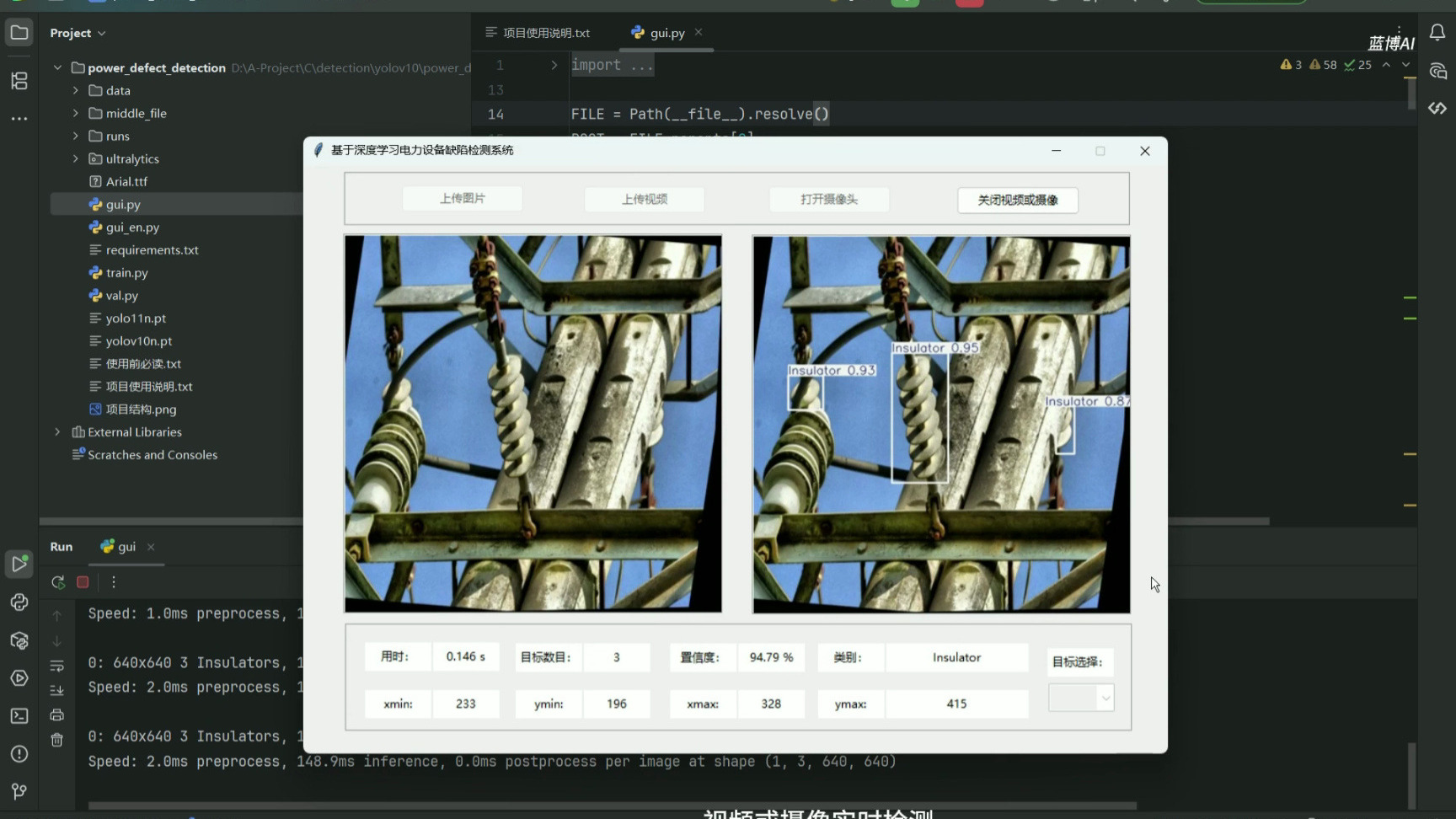This screenshot has width=1456, height=819.
Task: Close the gui.py editor tab
Action: (x=699, y=32)
